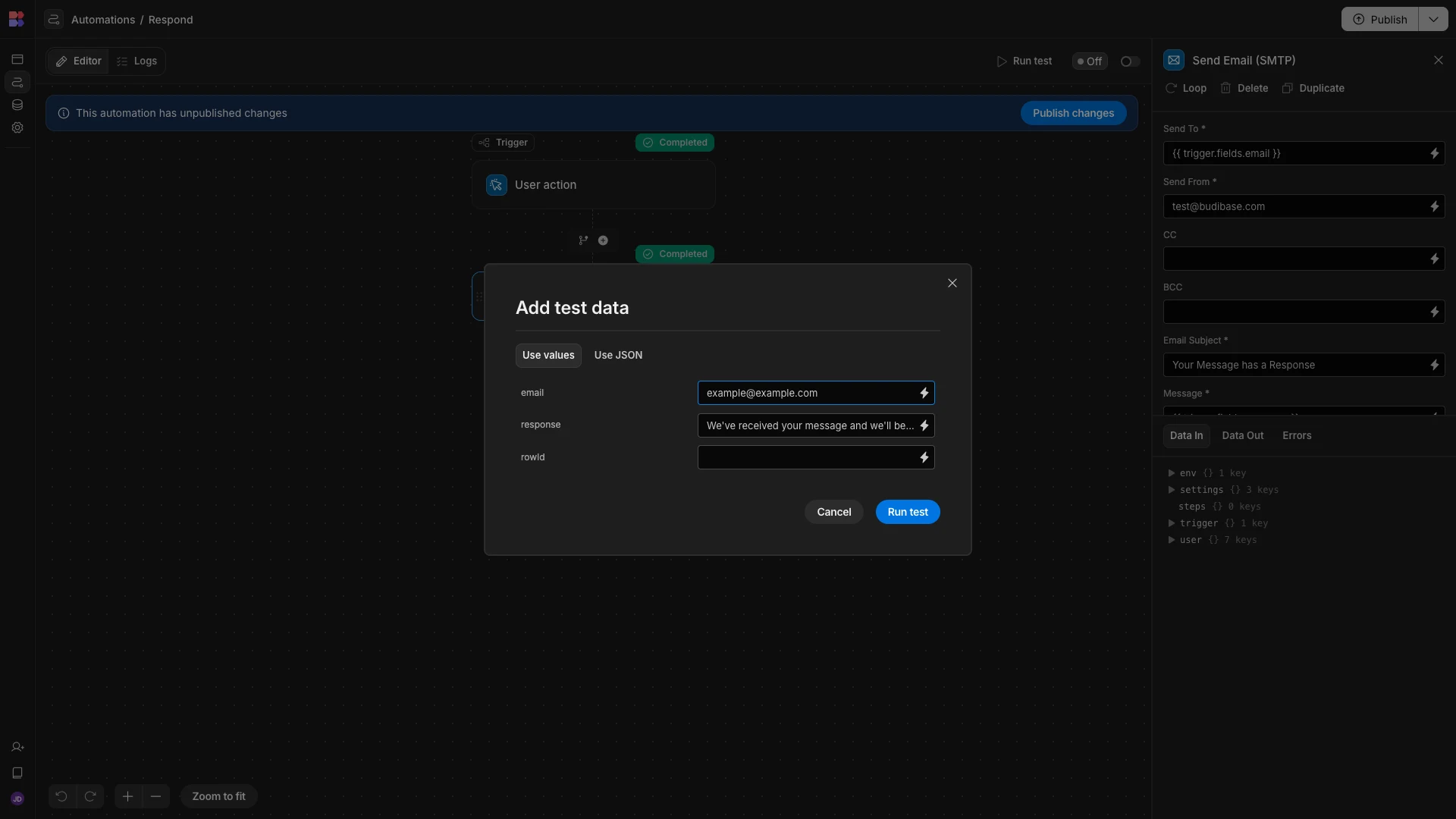Switch to the Logs tab
This screenshot has height=819, width=1456.
pos(136,61)
